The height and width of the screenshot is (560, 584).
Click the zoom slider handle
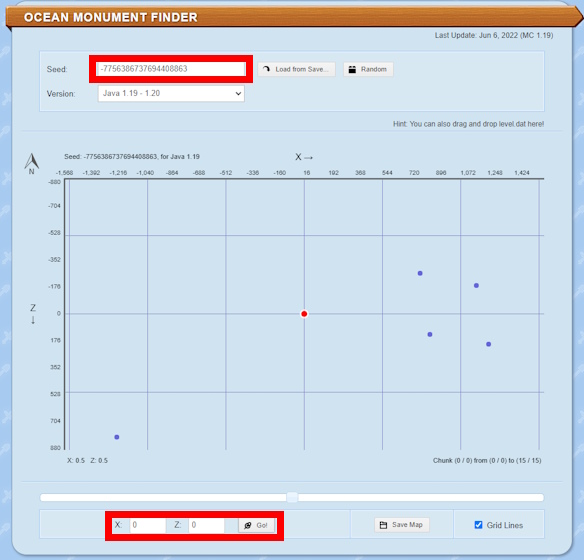pyautogui.click(x=292, y=497)
